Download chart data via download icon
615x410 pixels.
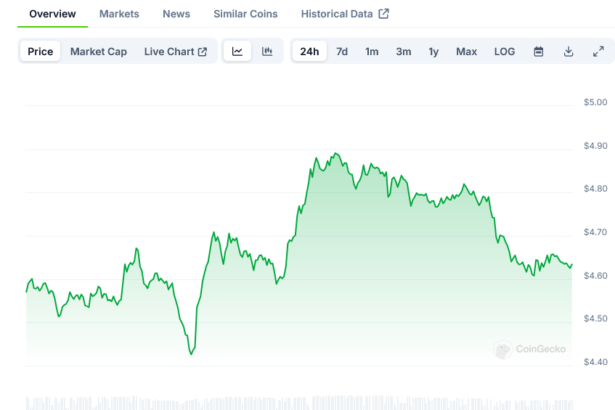(x=568, y=51)
